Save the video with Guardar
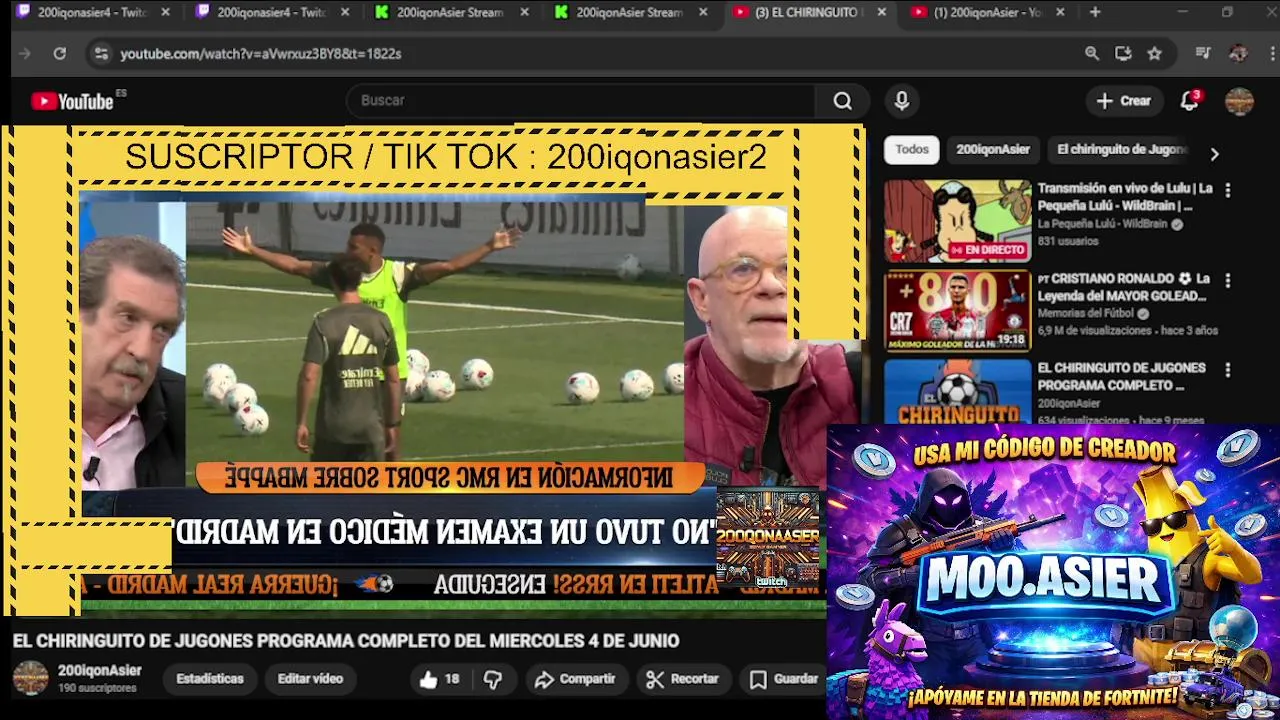Screen dimensions: 1280x720 784,679
